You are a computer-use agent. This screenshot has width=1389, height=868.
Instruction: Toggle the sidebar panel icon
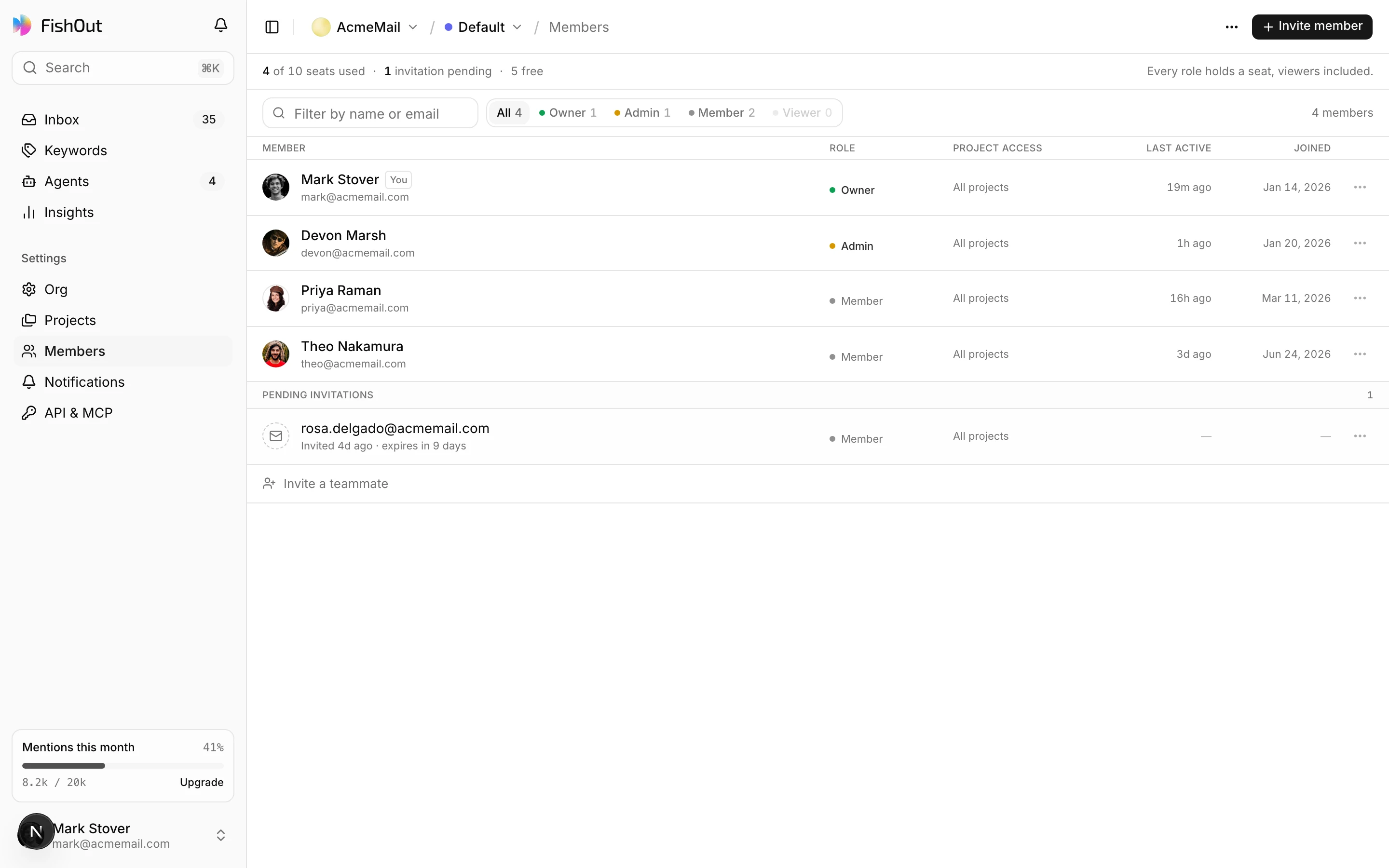coord(272,27)
